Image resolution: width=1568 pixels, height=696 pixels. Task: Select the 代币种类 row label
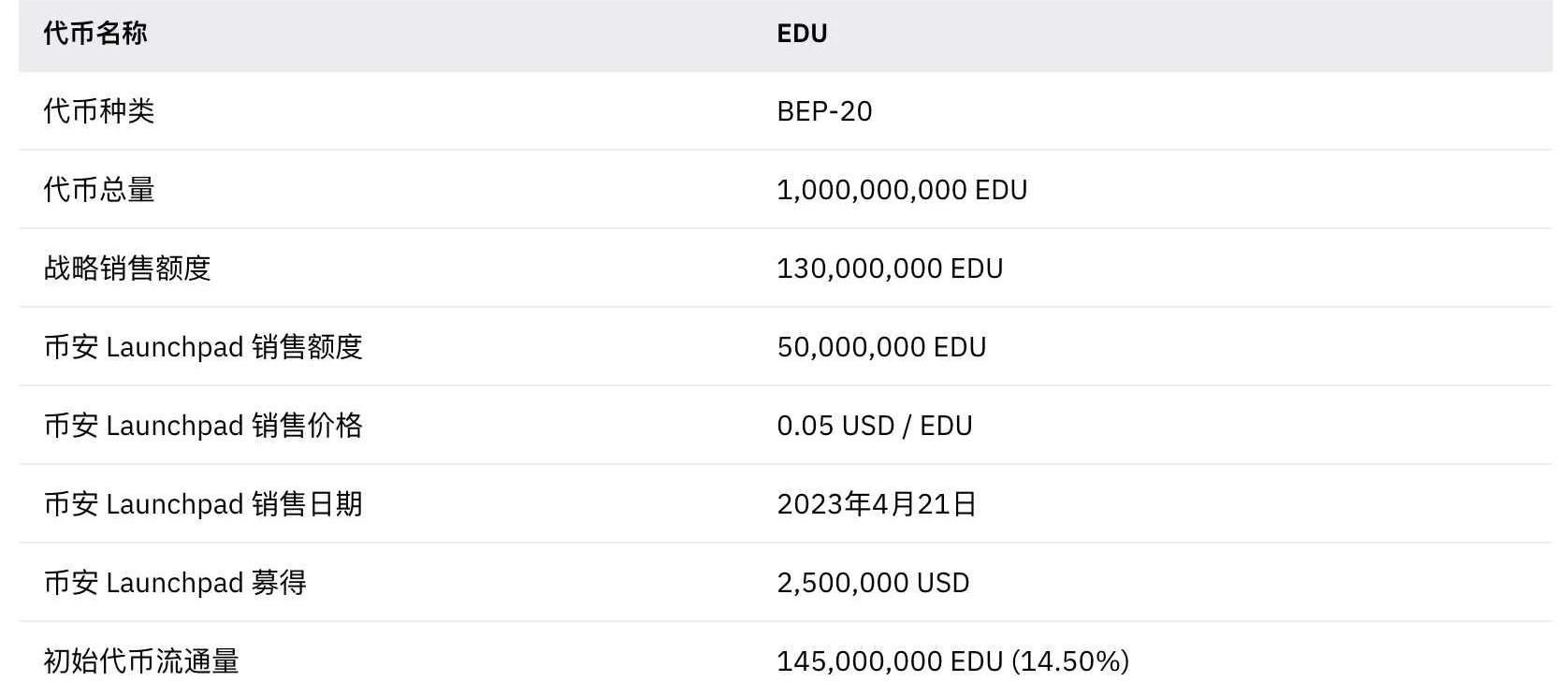click(x=99, y=111)
